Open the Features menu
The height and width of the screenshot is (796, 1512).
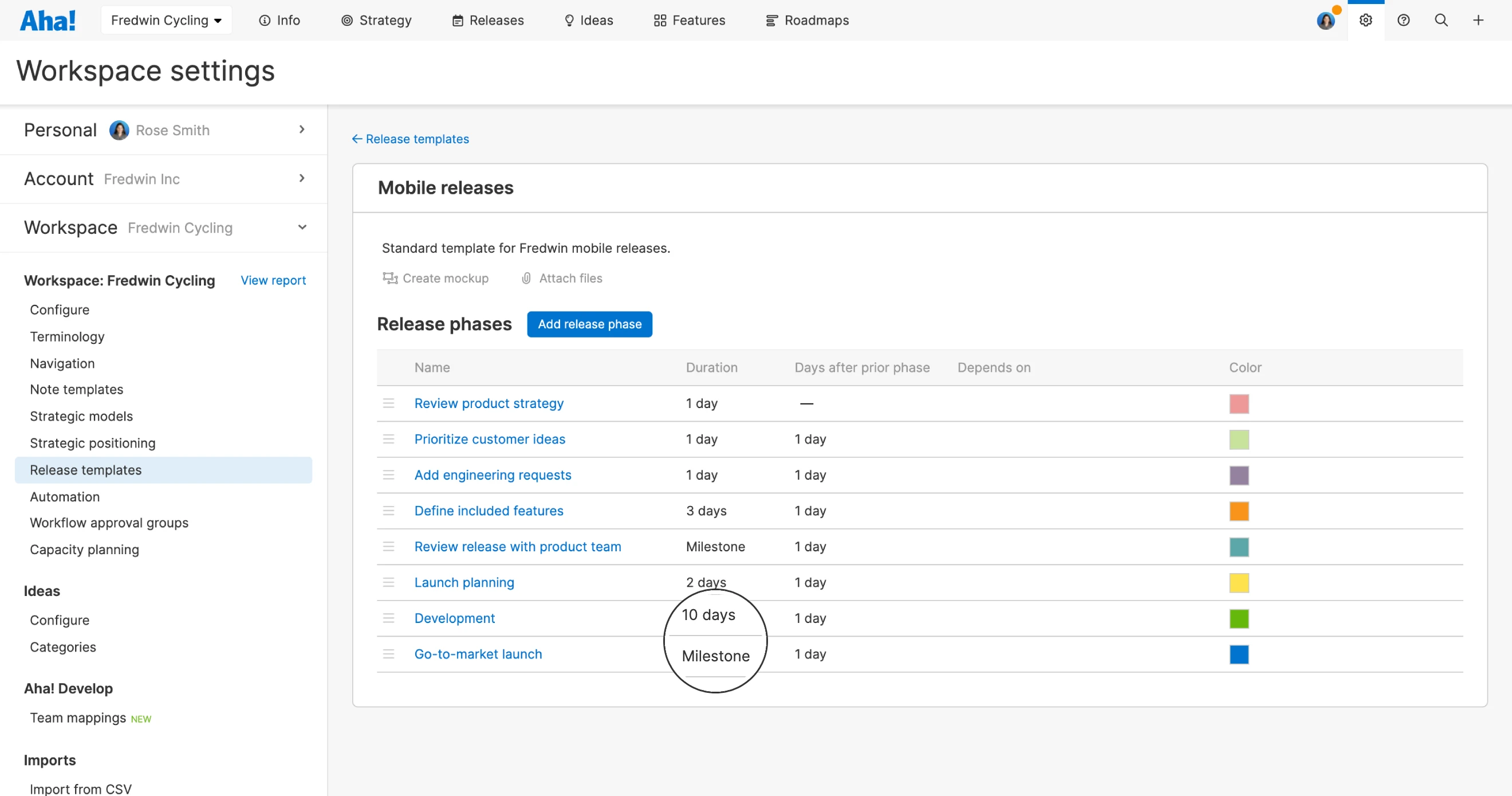coord(690,21)
